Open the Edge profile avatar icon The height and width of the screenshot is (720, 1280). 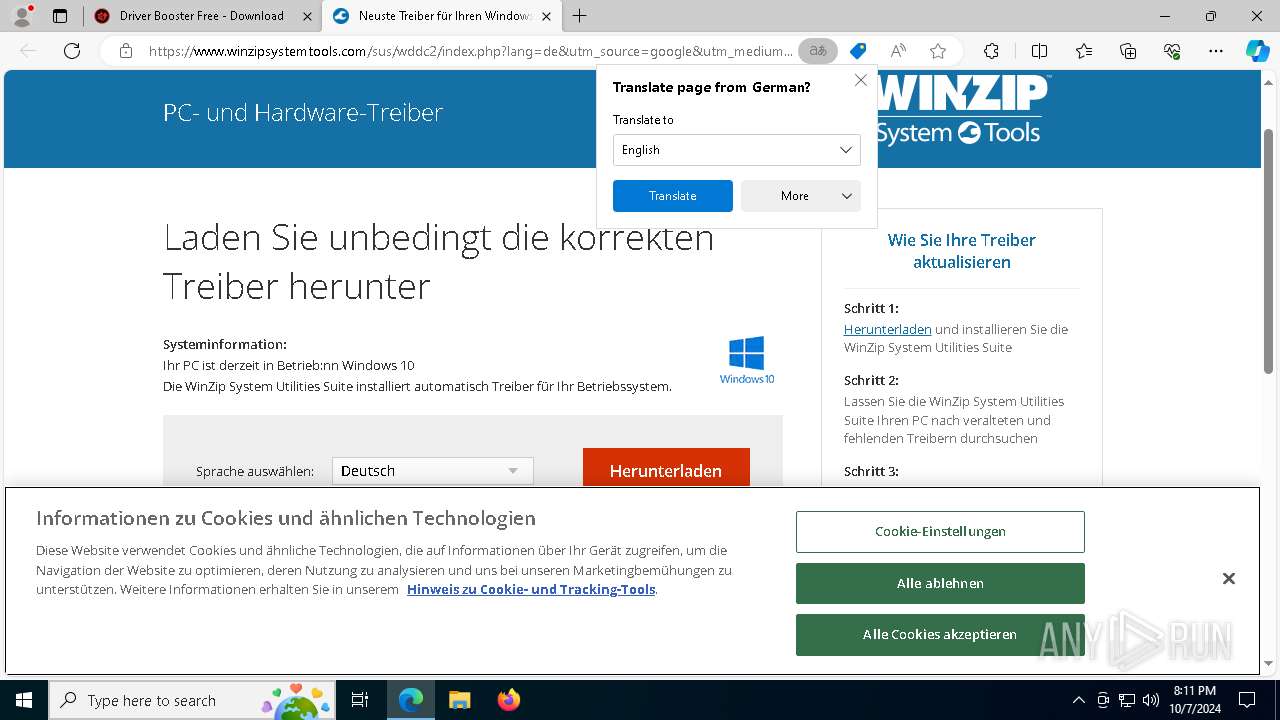click(x=22, y=15)
